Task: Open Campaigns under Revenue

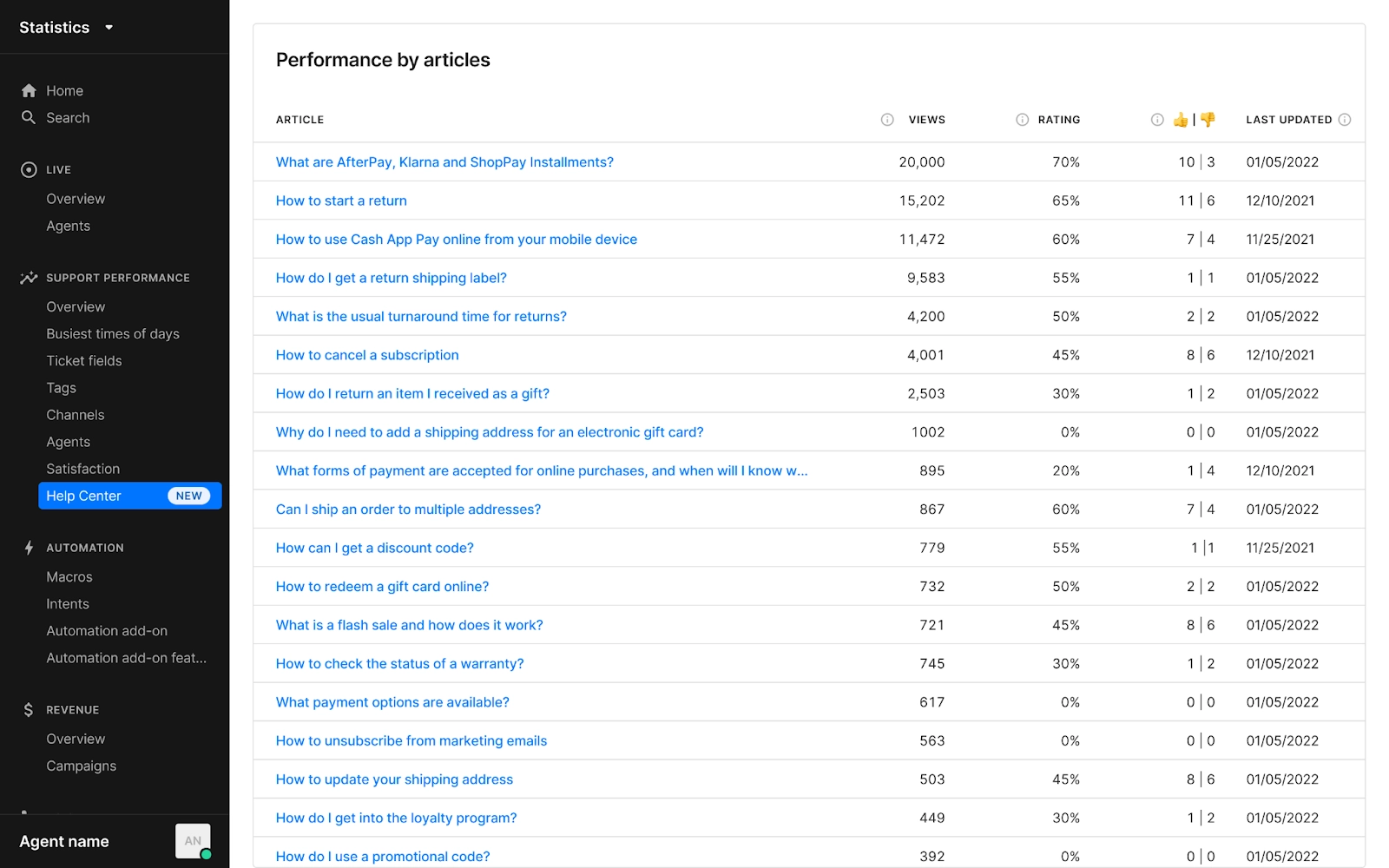Action: point(81,766)
